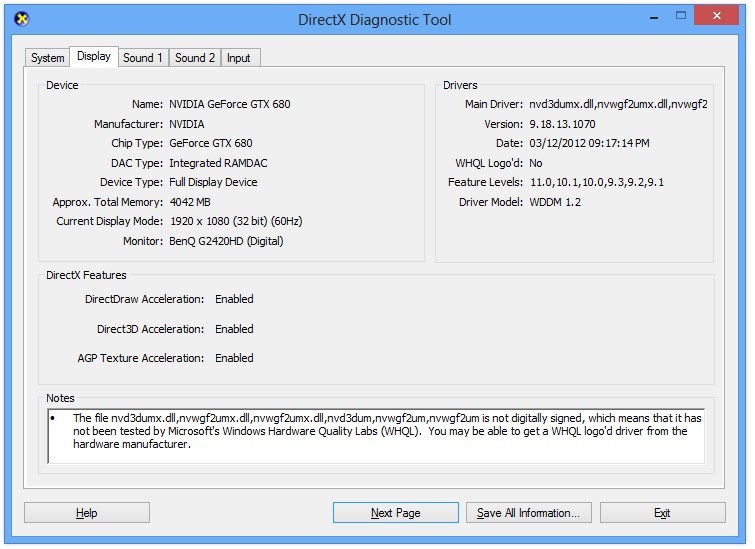
Task: Click the DirectX Features group label
Action: 86,275
